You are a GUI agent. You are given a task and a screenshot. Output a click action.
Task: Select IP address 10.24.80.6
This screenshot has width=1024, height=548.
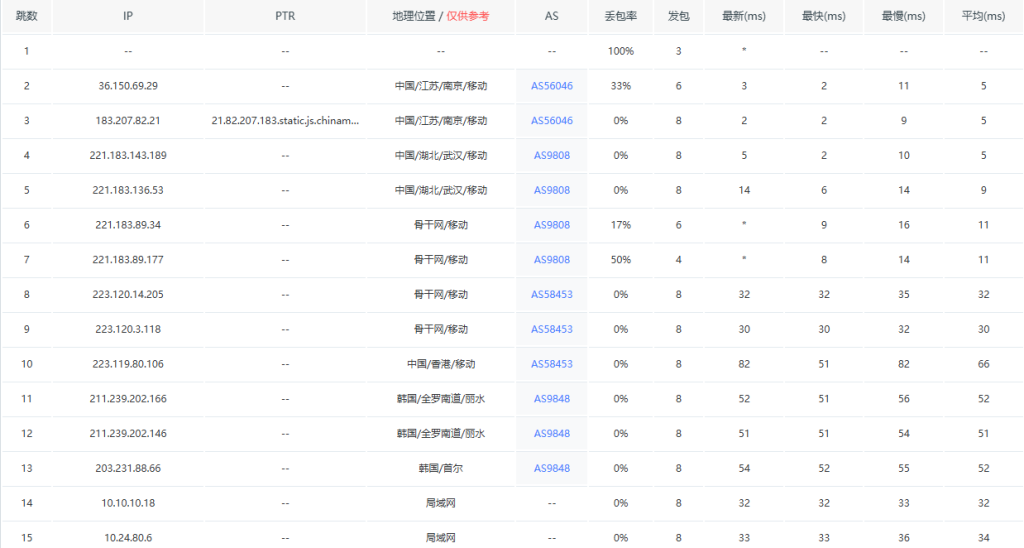[128, 538]
